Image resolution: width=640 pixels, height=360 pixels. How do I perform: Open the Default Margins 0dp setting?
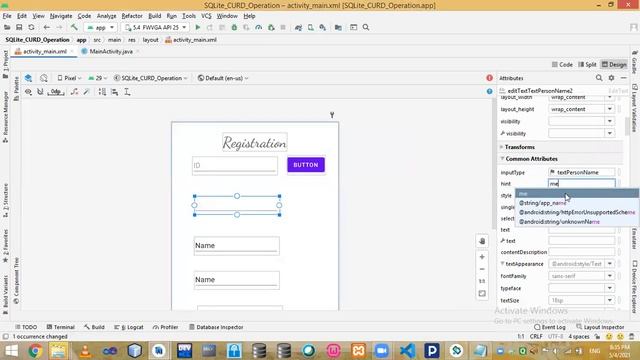56,92
